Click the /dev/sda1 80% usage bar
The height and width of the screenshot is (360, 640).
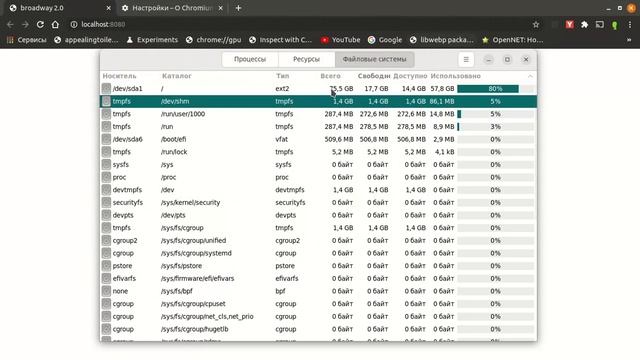495,89
